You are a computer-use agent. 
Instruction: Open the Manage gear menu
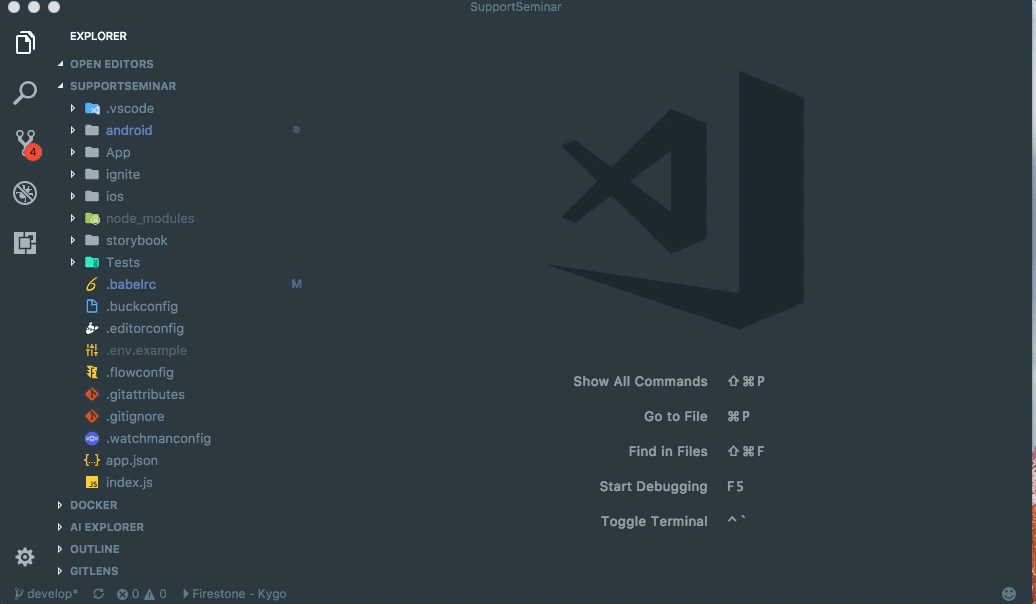tap(25, 556)
